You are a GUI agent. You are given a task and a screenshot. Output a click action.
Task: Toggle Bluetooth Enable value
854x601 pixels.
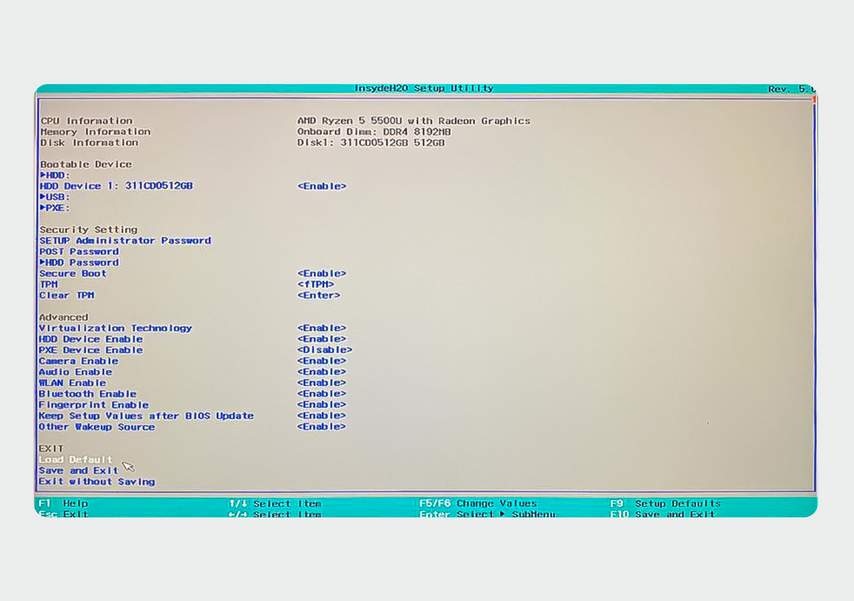(x=322, y=393)
